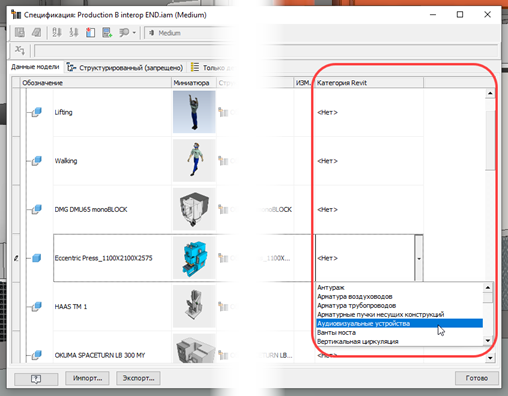Click the table scrollbar up arrow
This screenshot has height=396, width=508.
(x=490, y=93)
